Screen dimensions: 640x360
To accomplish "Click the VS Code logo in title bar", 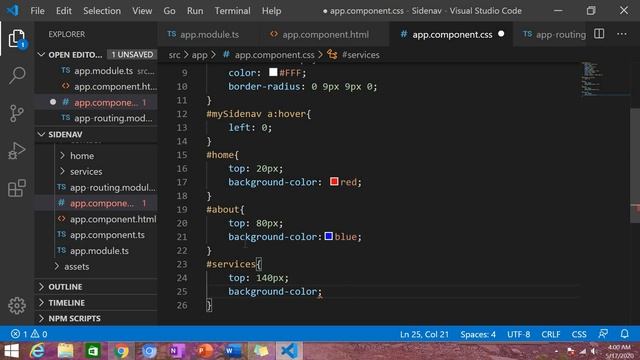I will pos(12,10).
